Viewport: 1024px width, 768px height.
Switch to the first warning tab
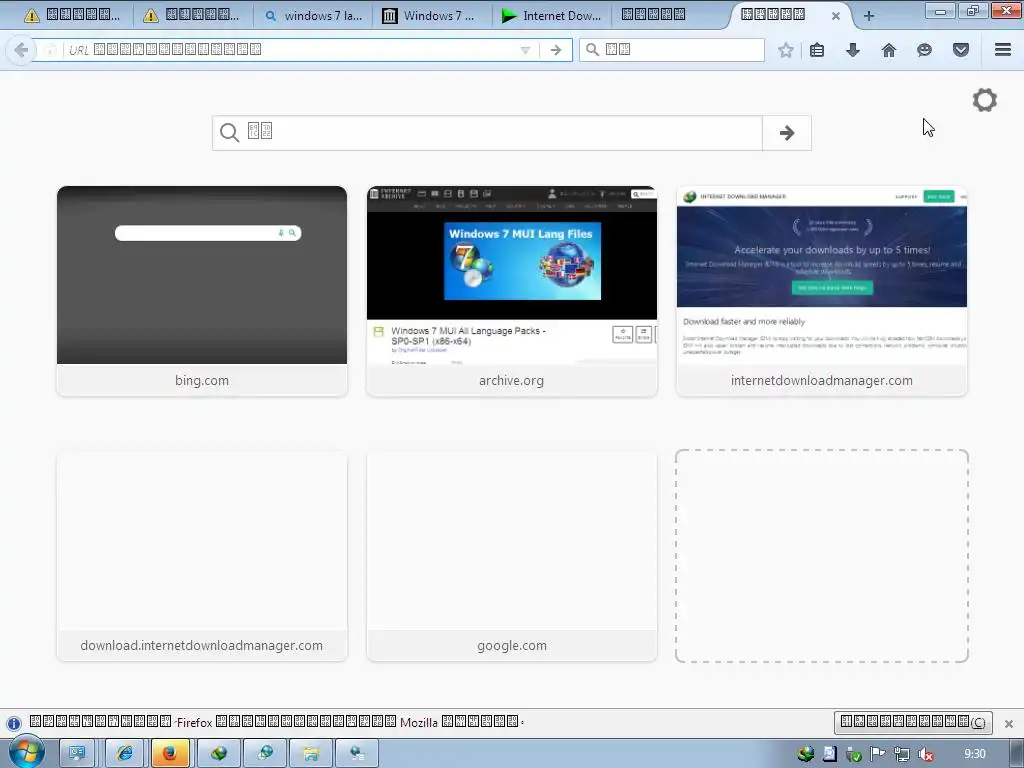[72, 16]
